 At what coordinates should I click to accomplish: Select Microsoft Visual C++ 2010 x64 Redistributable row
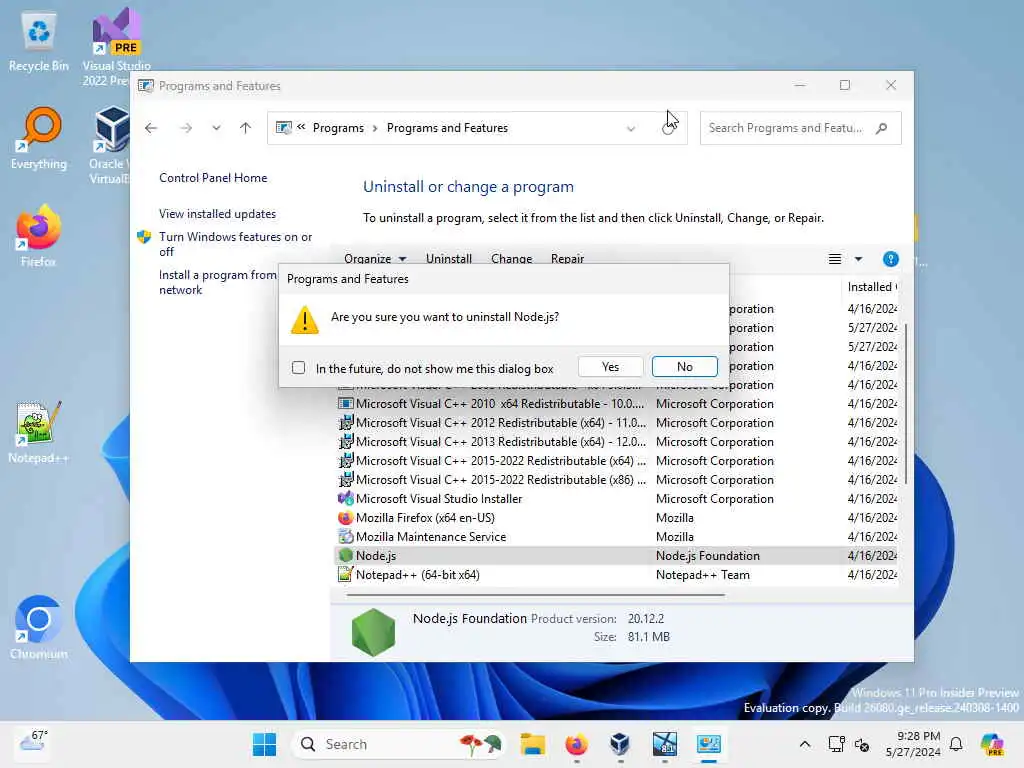617,404
